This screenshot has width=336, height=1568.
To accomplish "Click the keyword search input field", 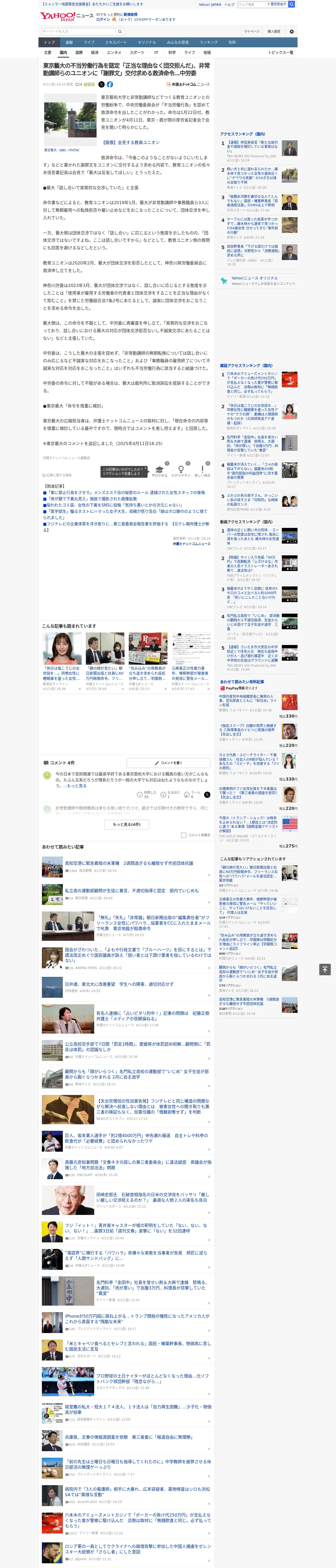I will (79, 32).
